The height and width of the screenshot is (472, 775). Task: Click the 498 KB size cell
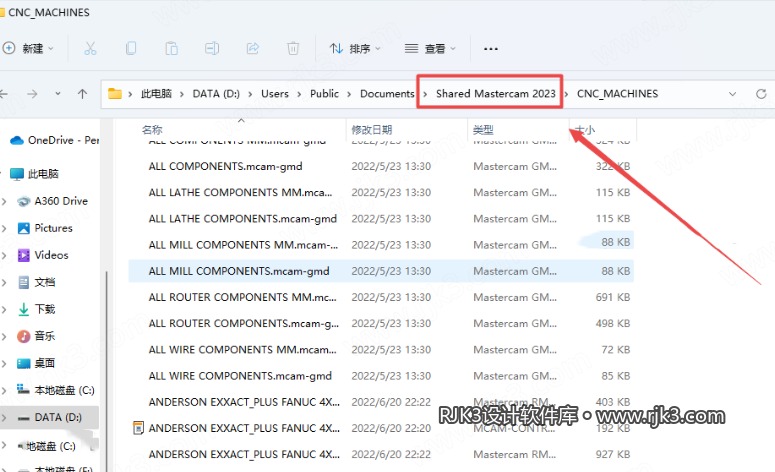click(x=613, y=324)
